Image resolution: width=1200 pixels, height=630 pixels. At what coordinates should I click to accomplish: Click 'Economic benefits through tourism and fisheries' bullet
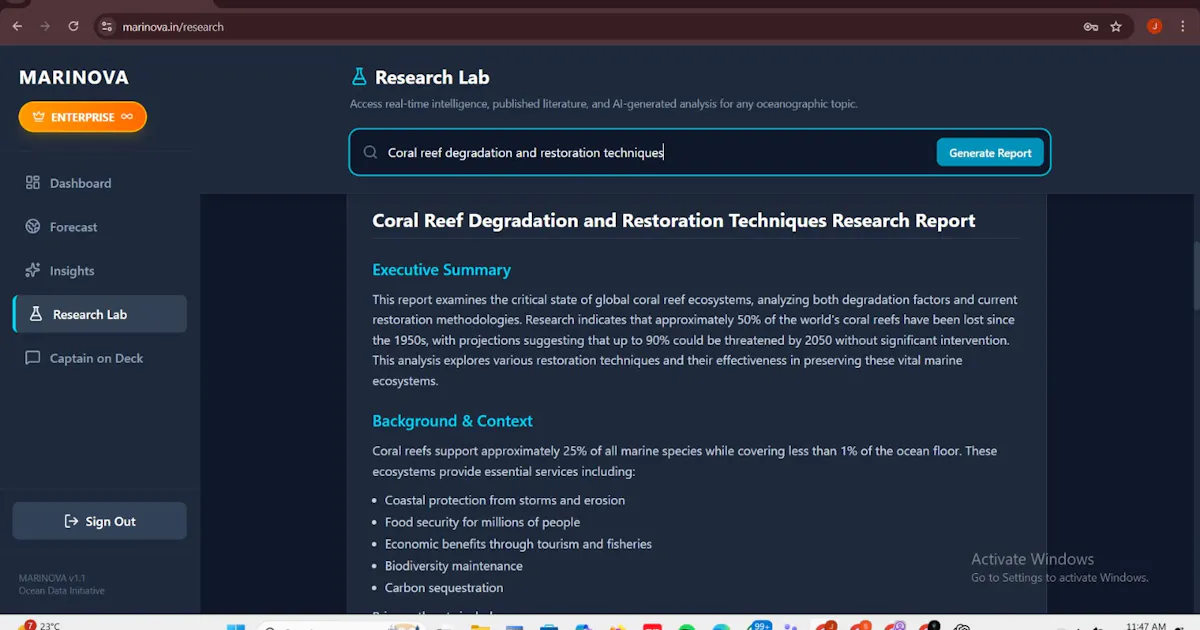click(518, 544)
